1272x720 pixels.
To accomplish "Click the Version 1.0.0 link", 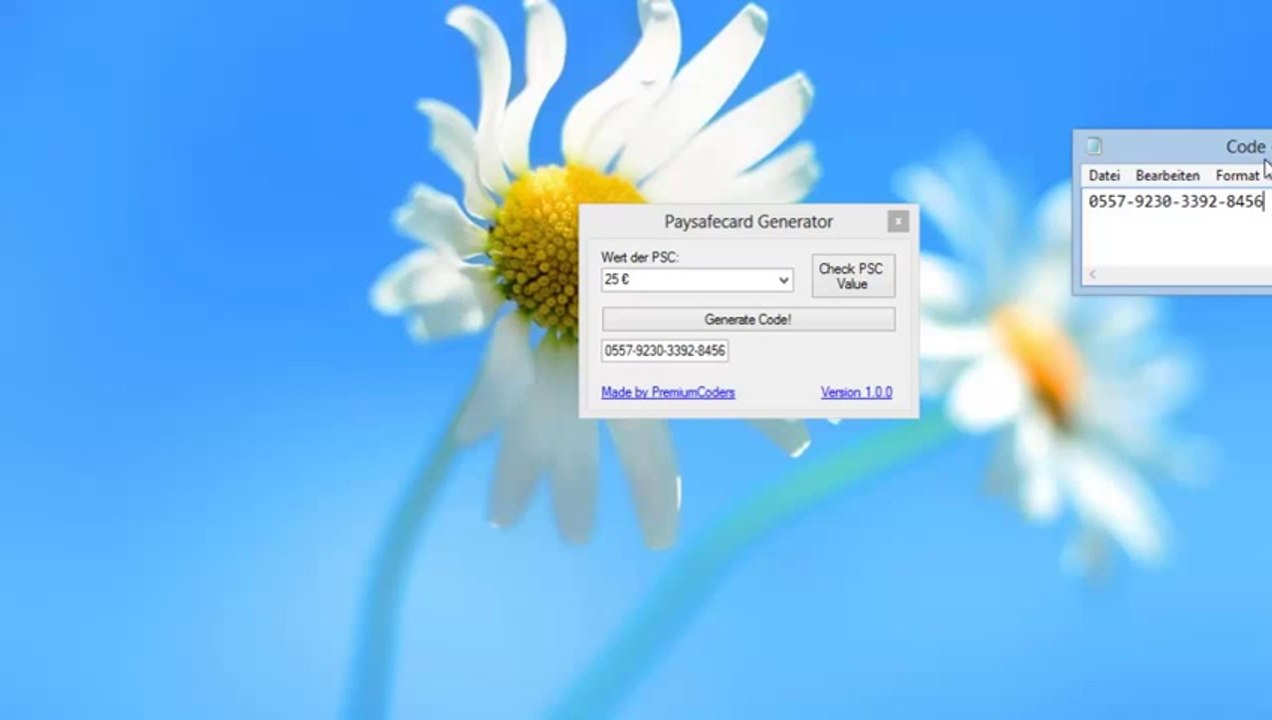I will (856, 392).
